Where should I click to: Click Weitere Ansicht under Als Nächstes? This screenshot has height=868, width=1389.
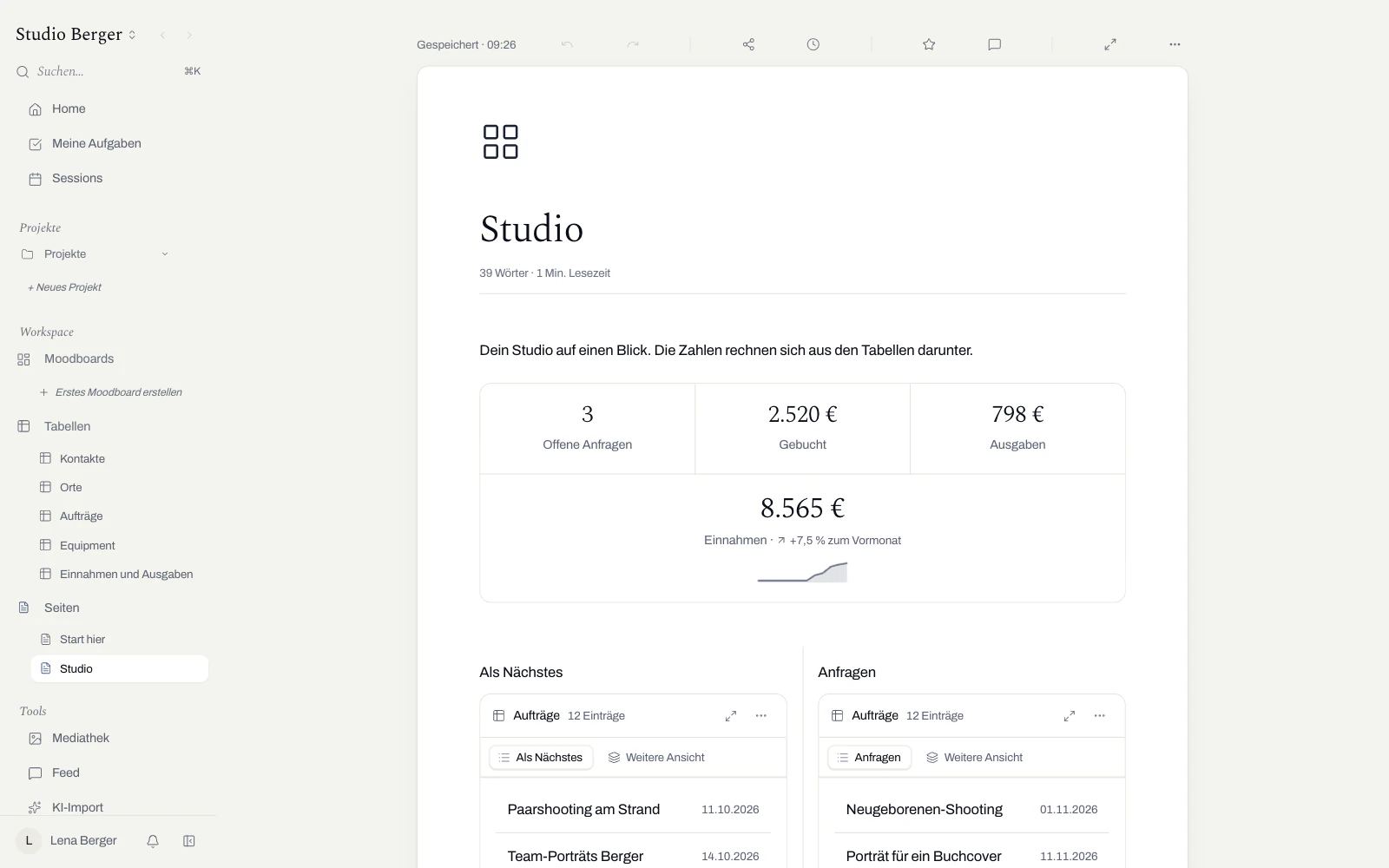656,758
